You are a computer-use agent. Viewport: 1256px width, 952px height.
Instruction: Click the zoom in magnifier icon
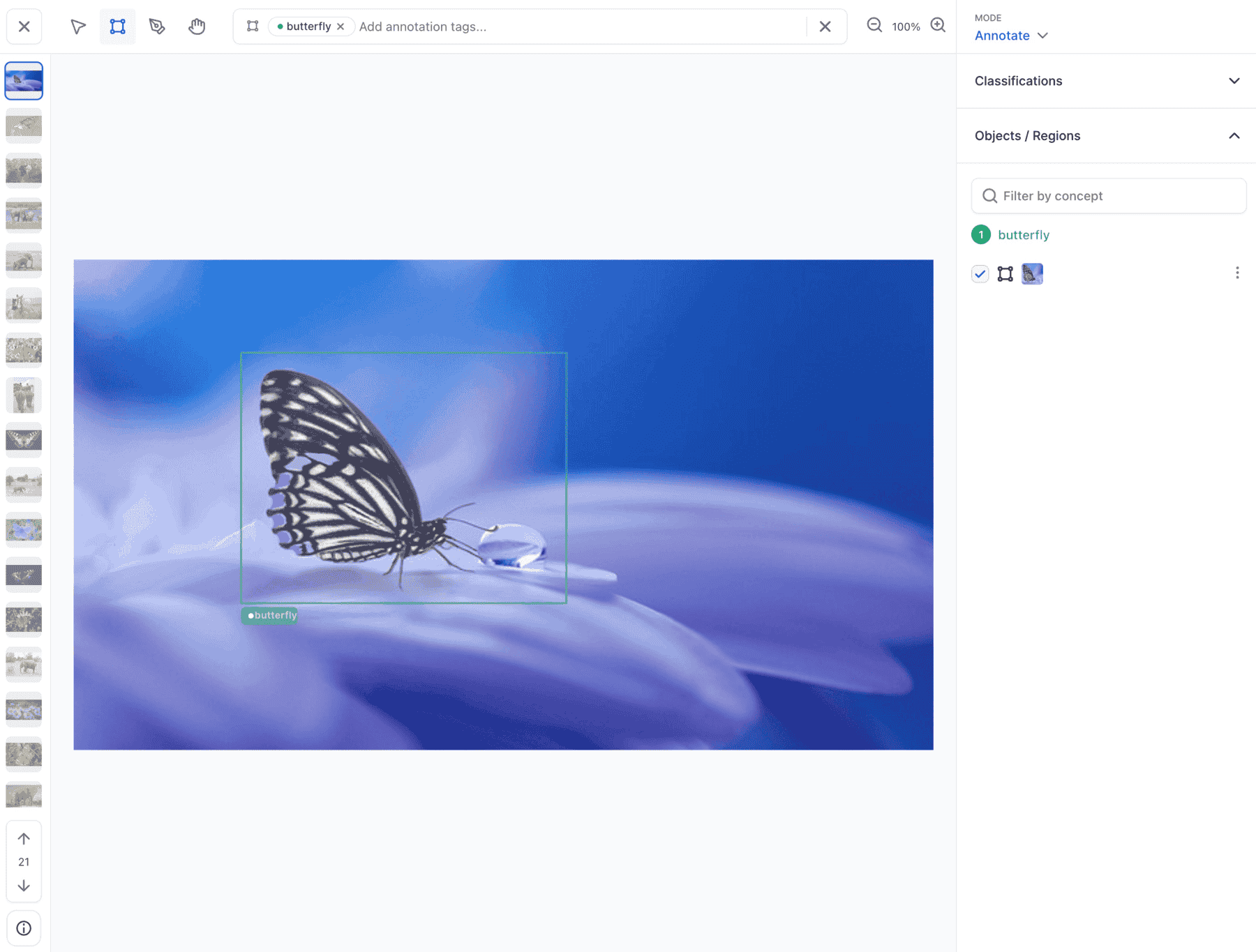(x=938, y=26)
